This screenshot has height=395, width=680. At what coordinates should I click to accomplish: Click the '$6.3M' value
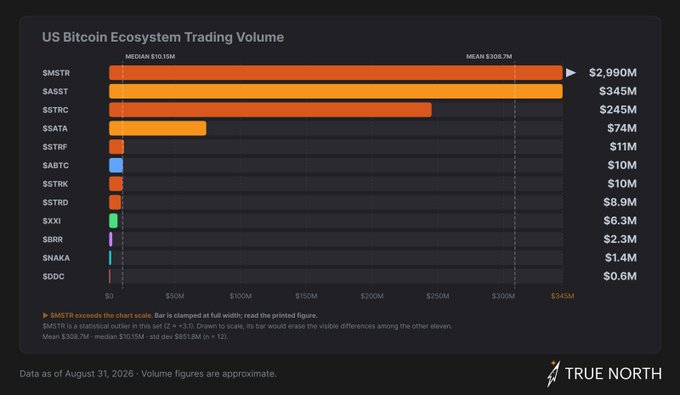[x=620, y=221]
